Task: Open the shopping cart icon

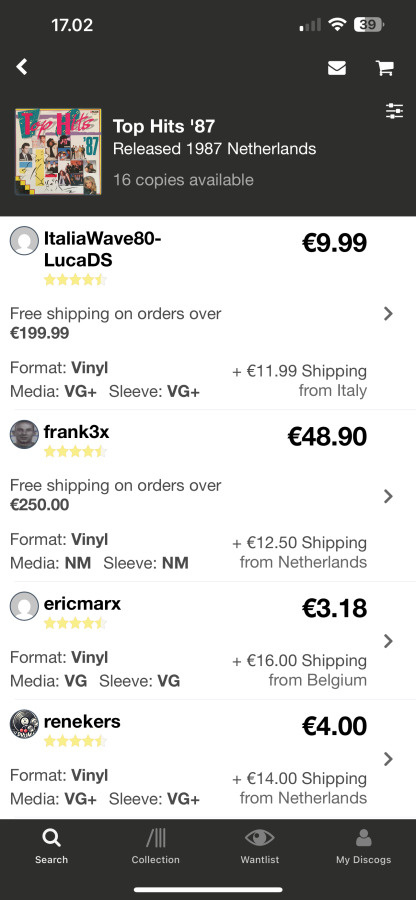Action: point(384,68)
